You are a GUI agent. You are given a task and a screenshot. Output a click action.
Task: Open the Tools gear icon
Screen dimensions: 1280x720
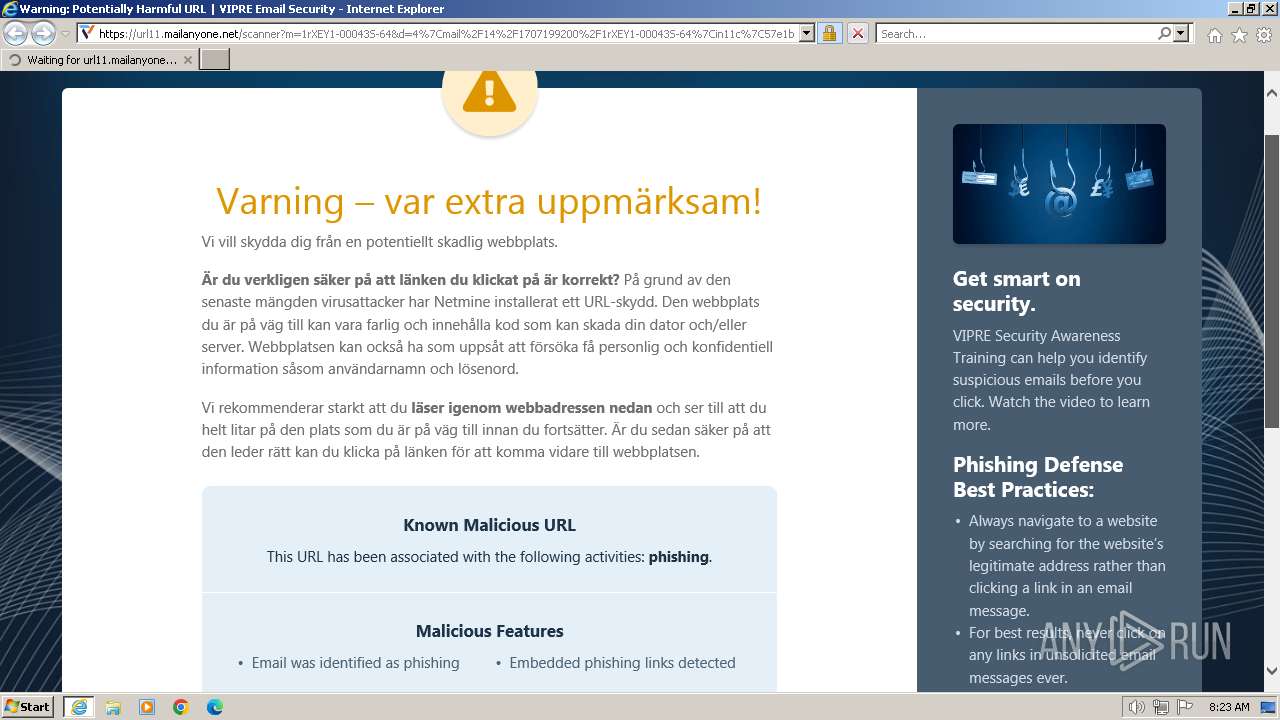coord(1264,34)
